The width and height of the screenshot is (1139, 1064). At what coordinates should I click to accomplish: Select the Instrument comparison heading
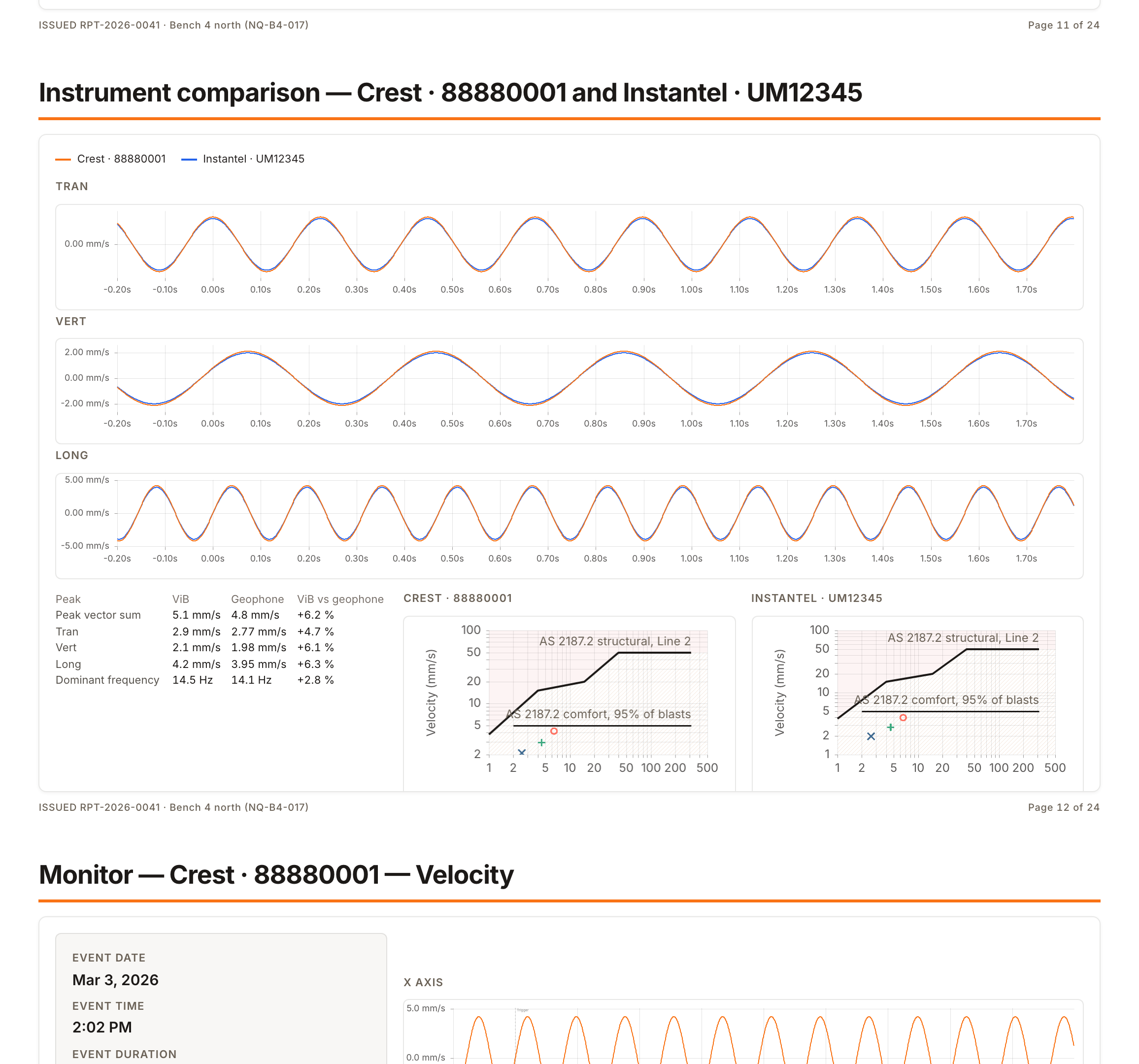point(450,92)
